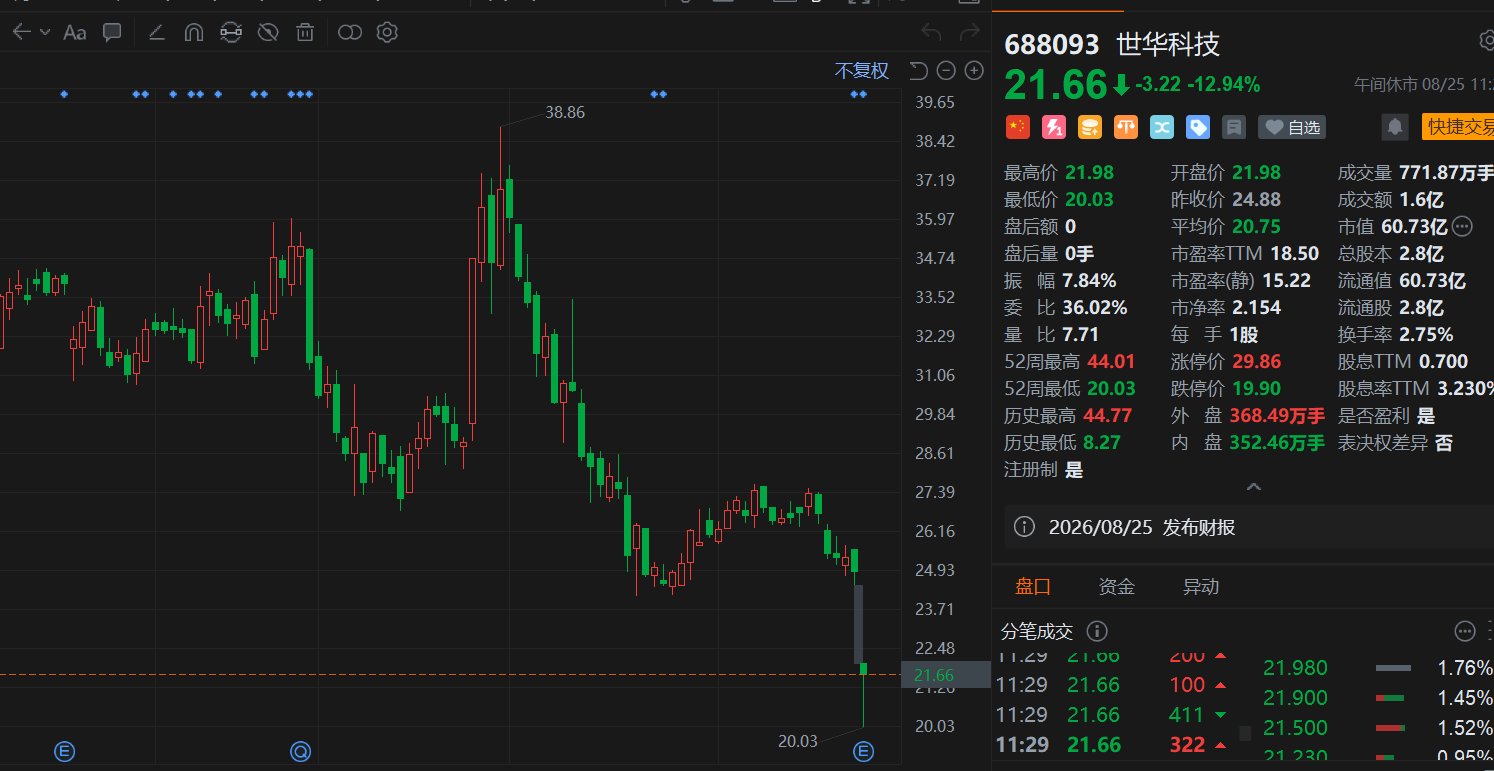Click the leftmost E earnings marker
Screen dimensions: 1494x771
tap(64, 751)
